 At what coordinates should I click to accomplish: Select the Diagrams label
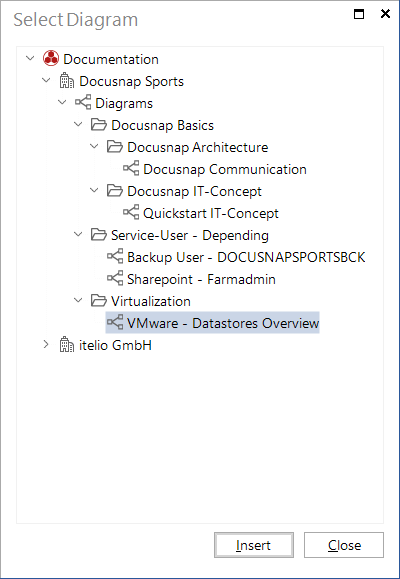tap(124, 103)
